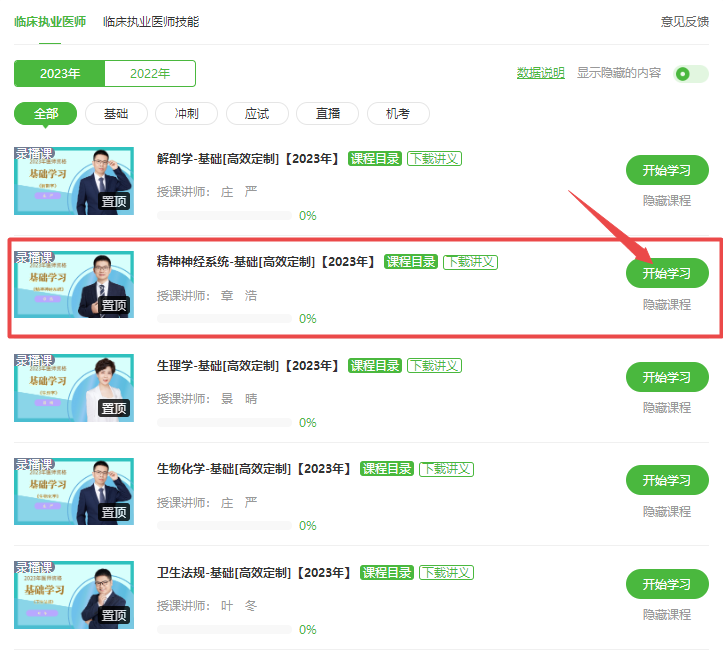Image resolution: width=723 pixels, height=662 pixels.
Task: Filter courses by 直播 category
Action: [327, 113]
